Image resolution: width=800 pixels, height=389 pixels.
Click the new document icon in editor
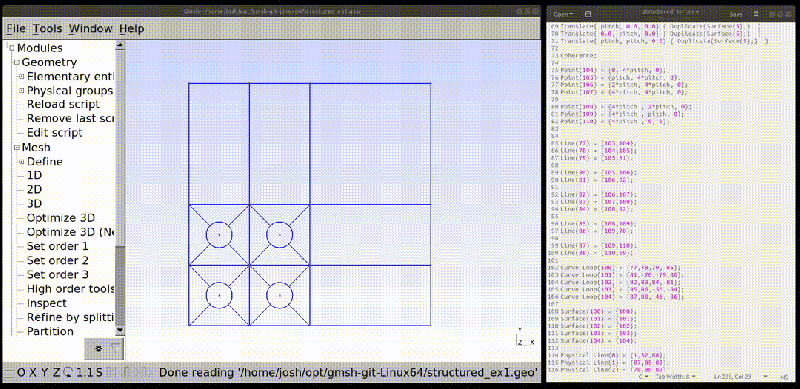point(588,15)
